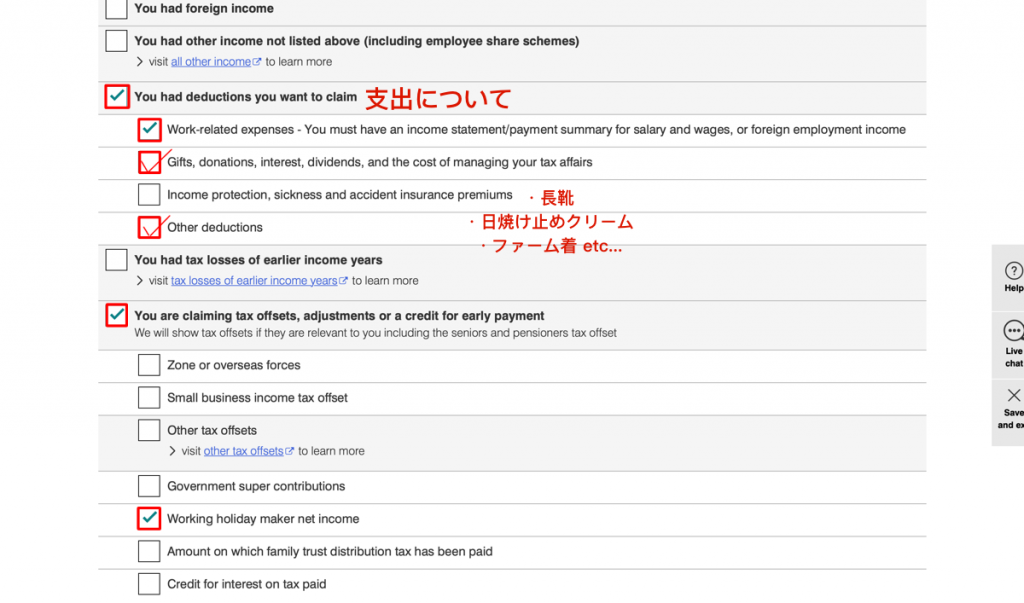Open the Help question mark icon

point(1013,271)
